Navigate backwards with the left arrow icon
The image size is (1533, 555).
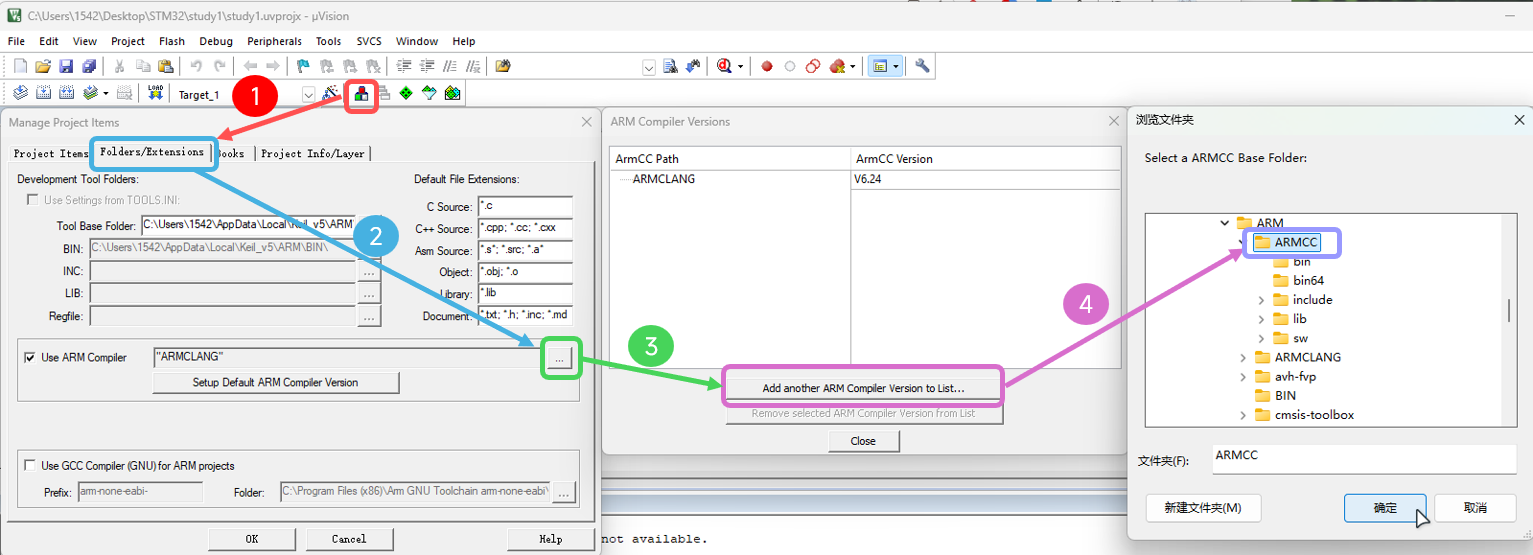point(250,66)
